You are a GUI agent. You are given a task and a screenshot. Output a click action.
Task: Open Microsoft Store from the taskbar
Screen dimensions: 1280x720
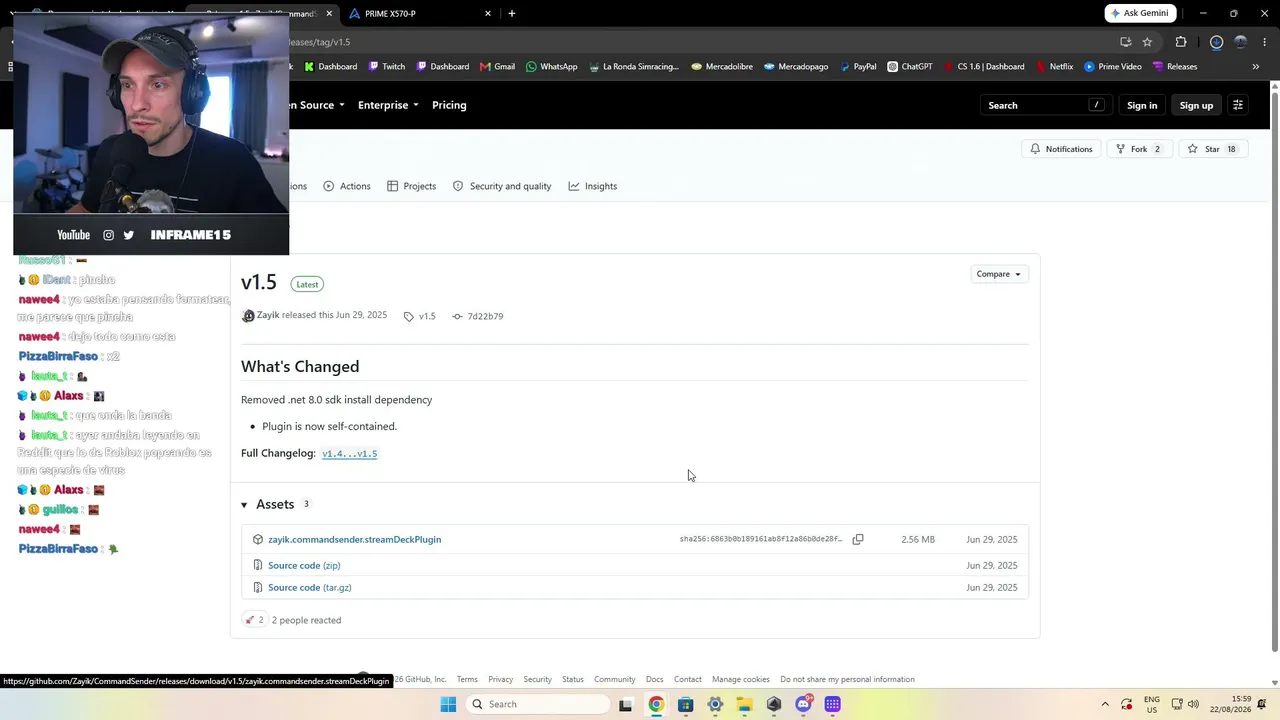(685, 704)
